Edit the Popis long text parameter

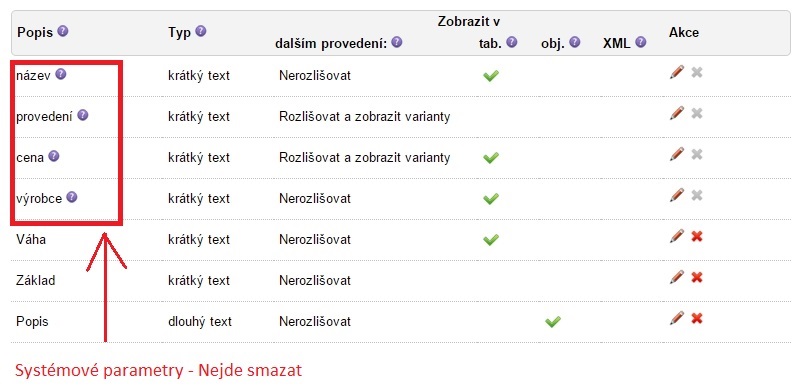click(677, 319)
